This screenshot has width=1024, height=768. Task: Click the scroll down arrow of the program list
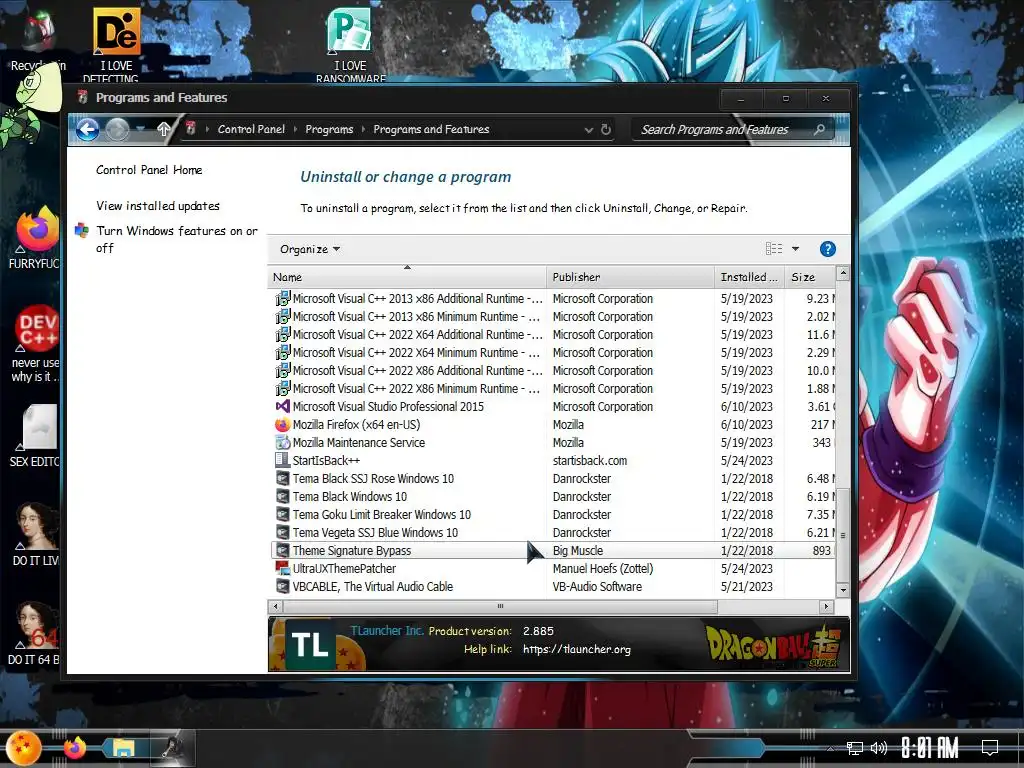point(843,590)
